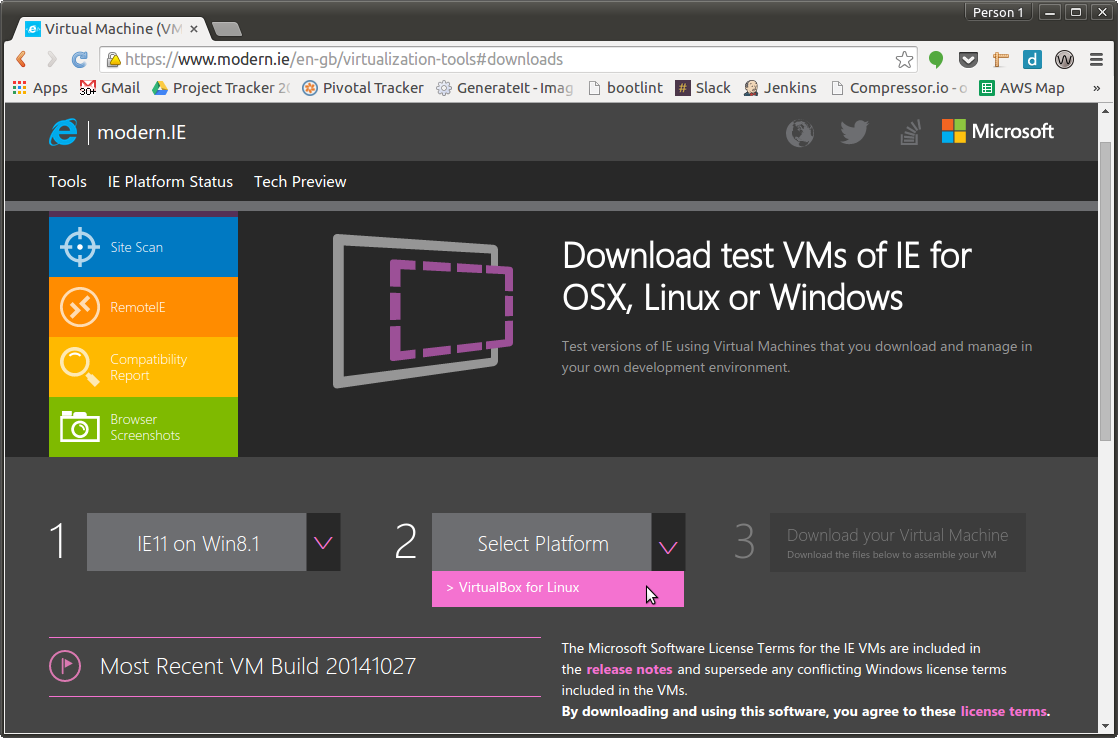Image resolution: width=1118 pixels, height=738 pixels.
Task: Click the modern.IE Internet Explorer logo
Action: 63,133
